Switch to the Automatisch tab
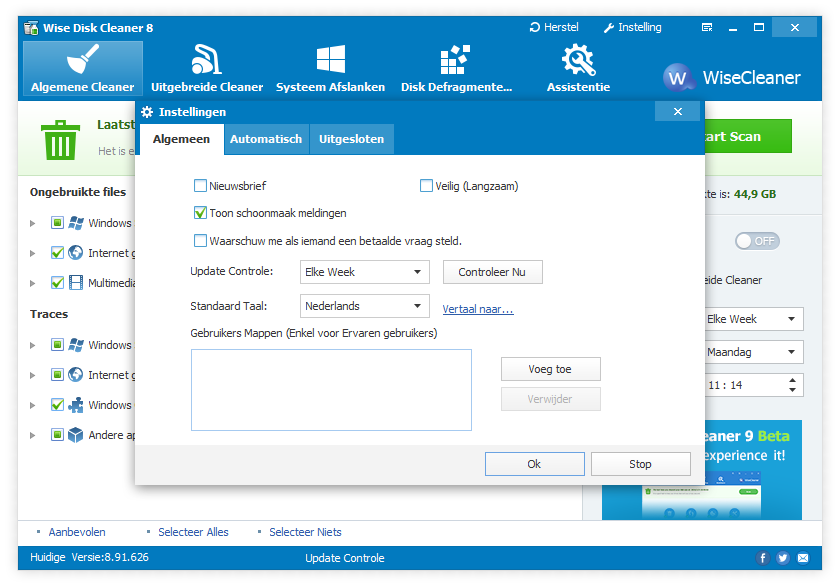The width and height of the screenshot is (835, 584). pos(266,139)
